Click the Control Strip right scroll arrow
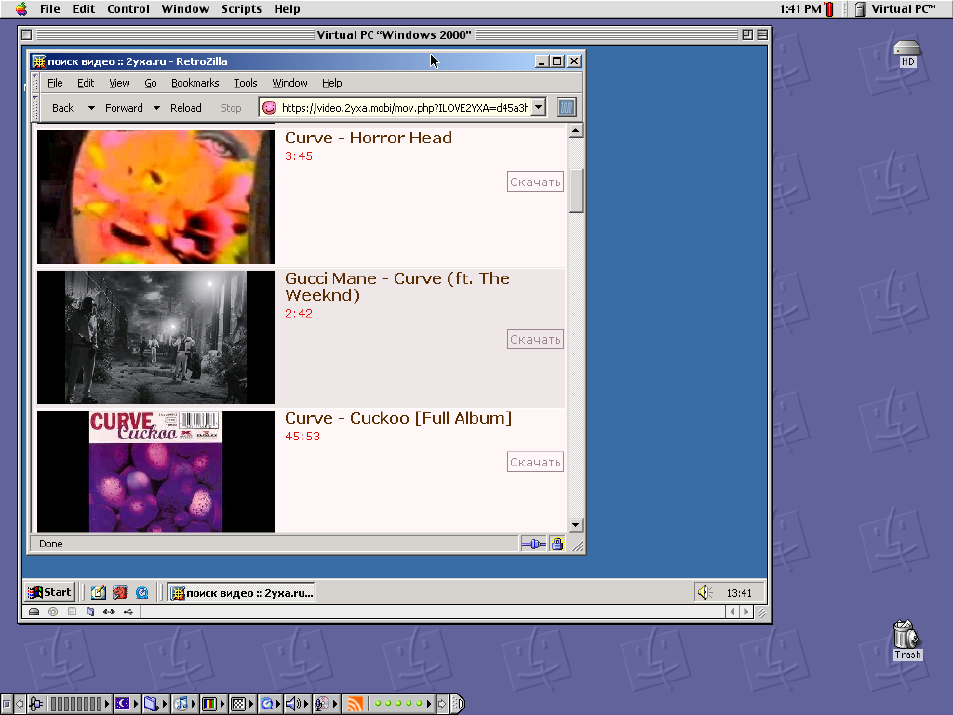Image resolution: width=953 pixels, height=715 pixels. (442, 704)
